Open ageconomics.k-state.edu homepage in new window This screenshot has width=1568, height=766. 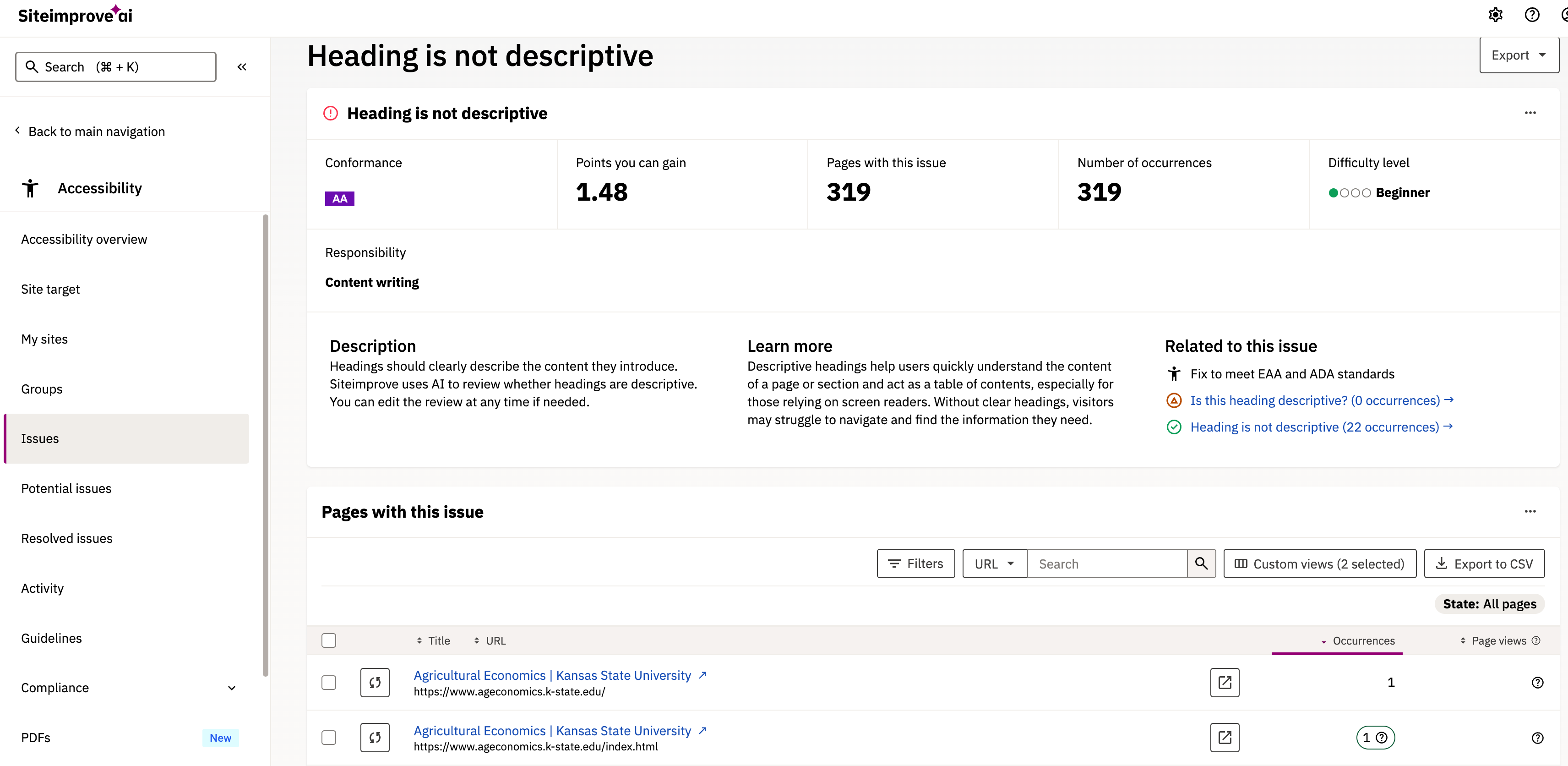point(1225,682)
